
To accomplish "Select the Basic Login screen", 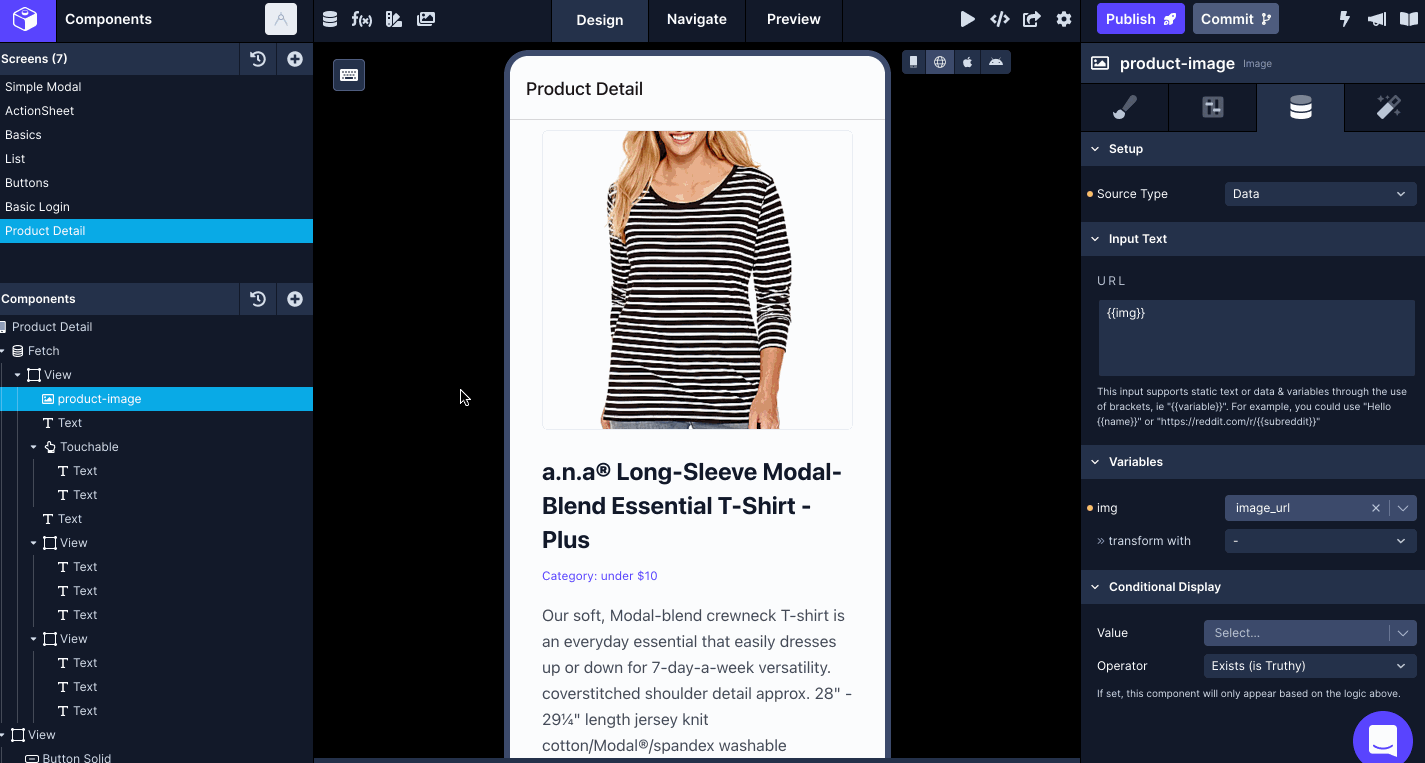I will point(156,207).
